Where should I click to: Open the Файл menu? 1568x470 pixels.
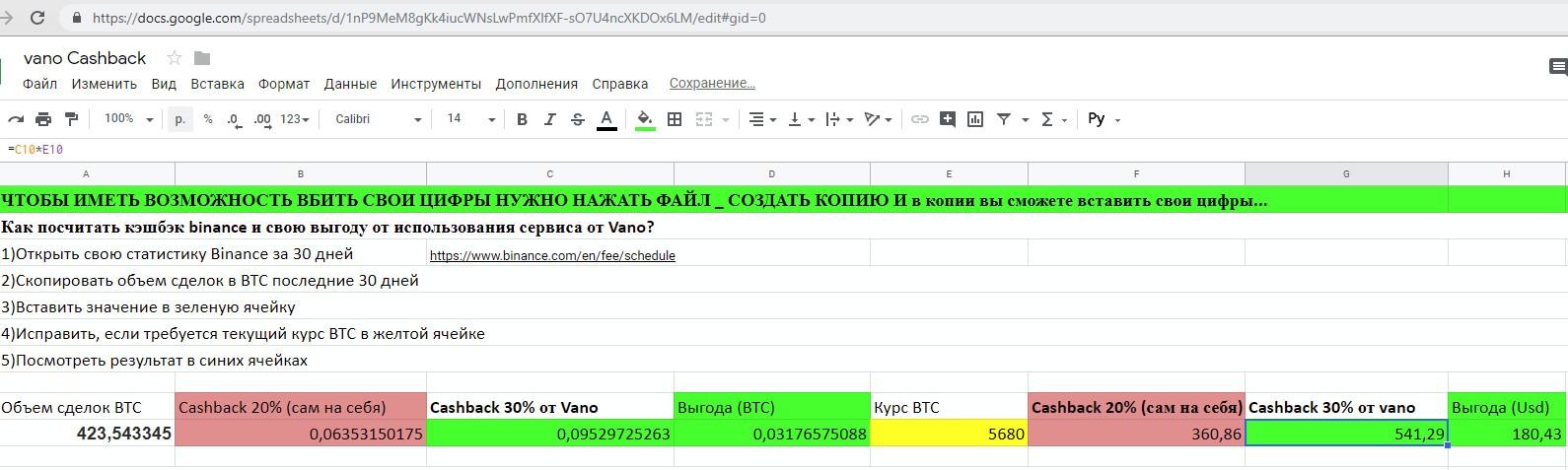click(39, 84)
